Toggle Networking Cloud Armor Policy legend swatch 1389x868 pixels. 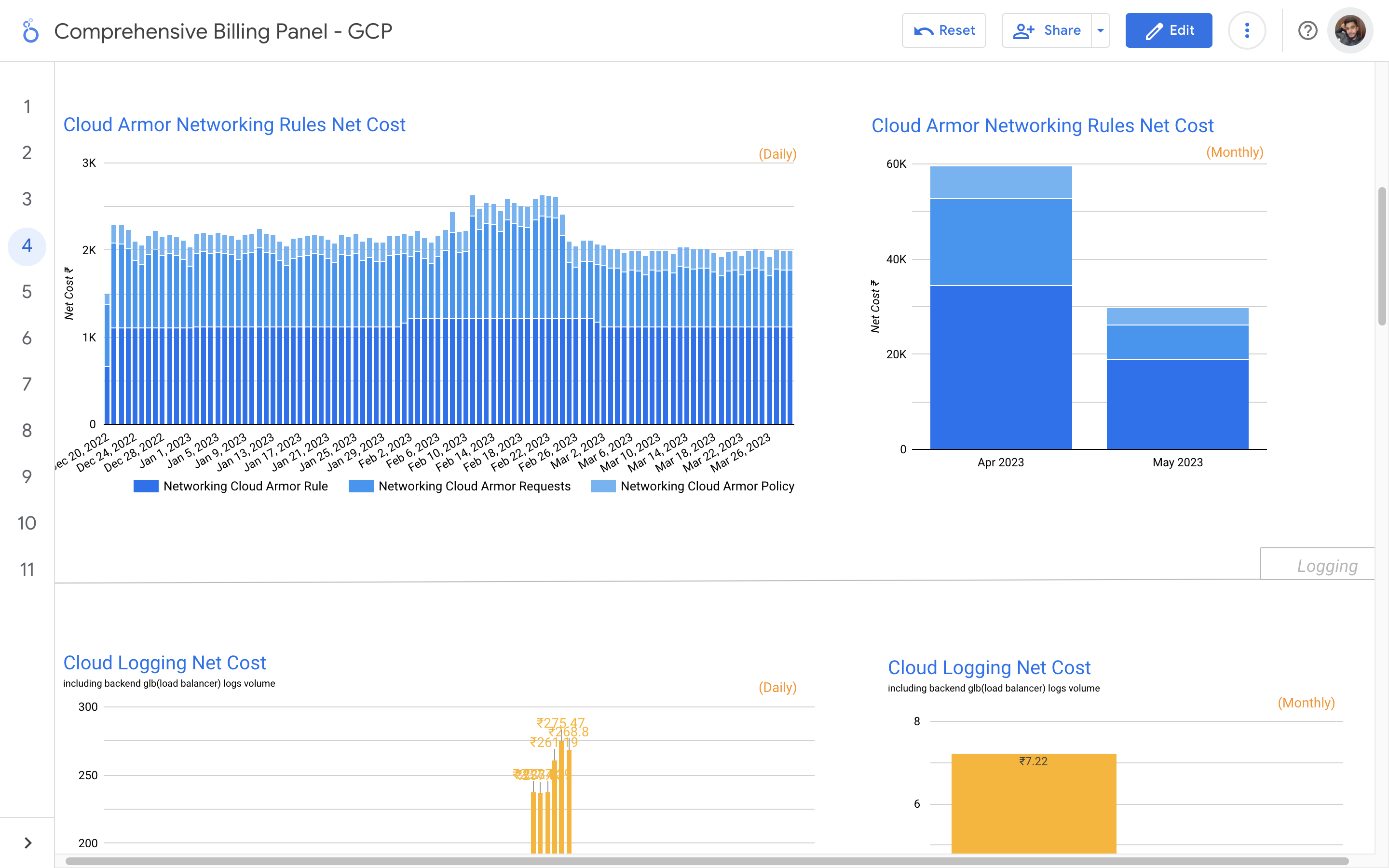click(x=603, y=486)
